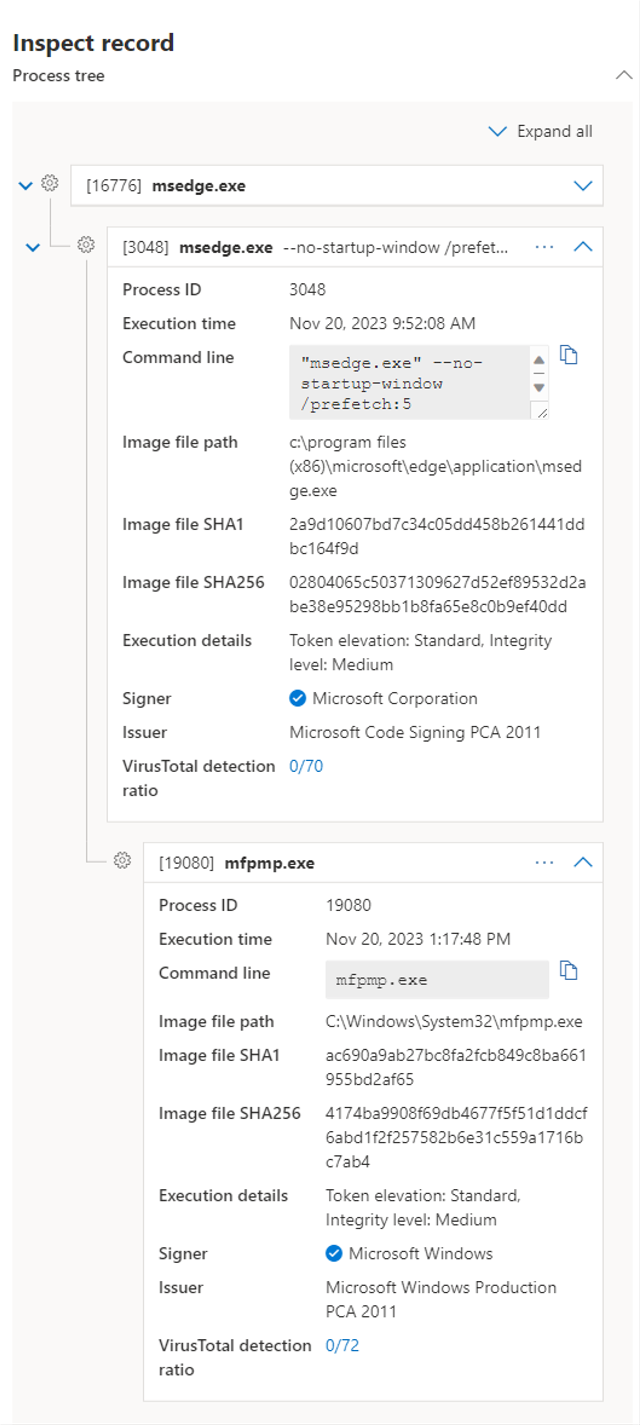This screenshot has width=640, height=1425.
Task: Open more options for msedge.exe 3048
Action: click(544, 246)
